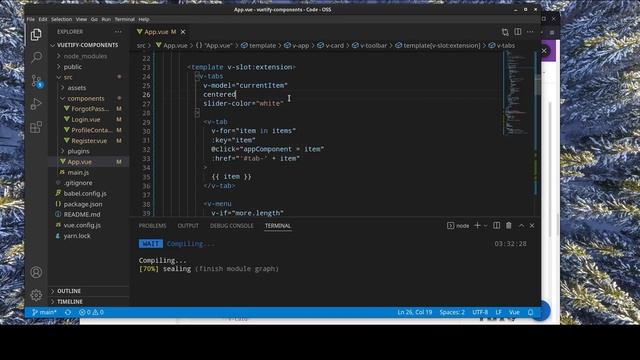Screen dimensions: 640x360
Task: Kill terminal with trash icon
Action: coord(509,225)
